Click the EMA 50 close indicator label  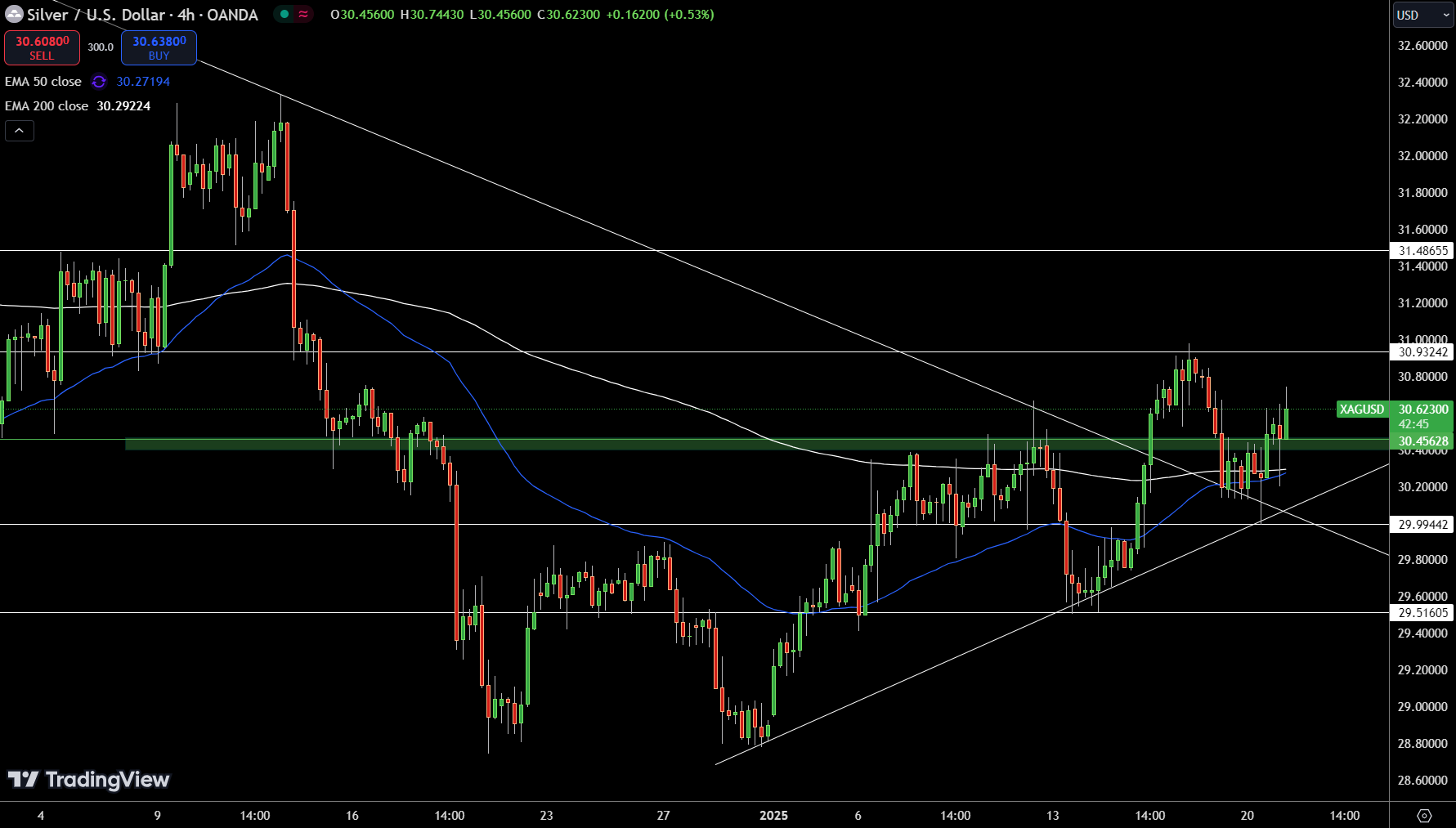tap(43, 82)
